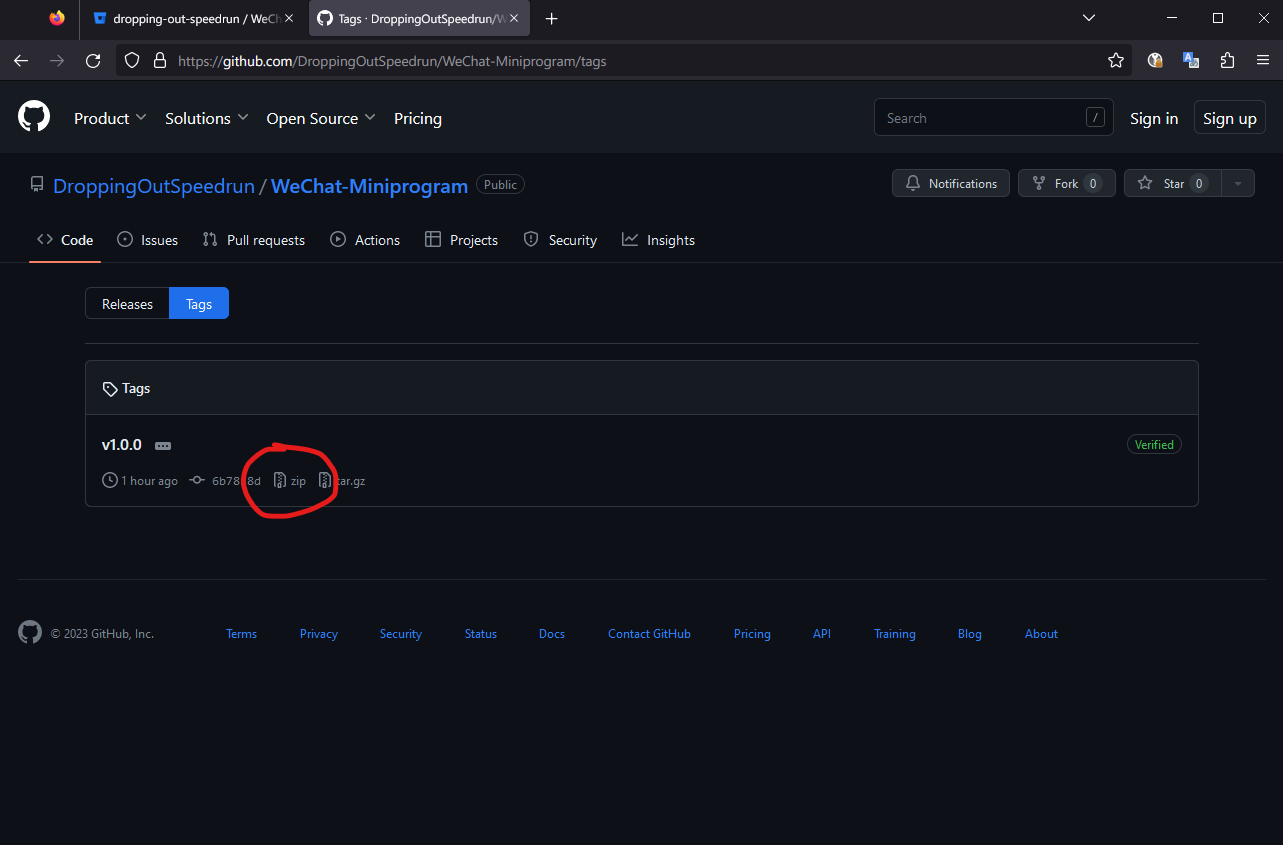Open the Blog footer link
The height and width of the screenshot is (845, 1283).
(970, 634)
